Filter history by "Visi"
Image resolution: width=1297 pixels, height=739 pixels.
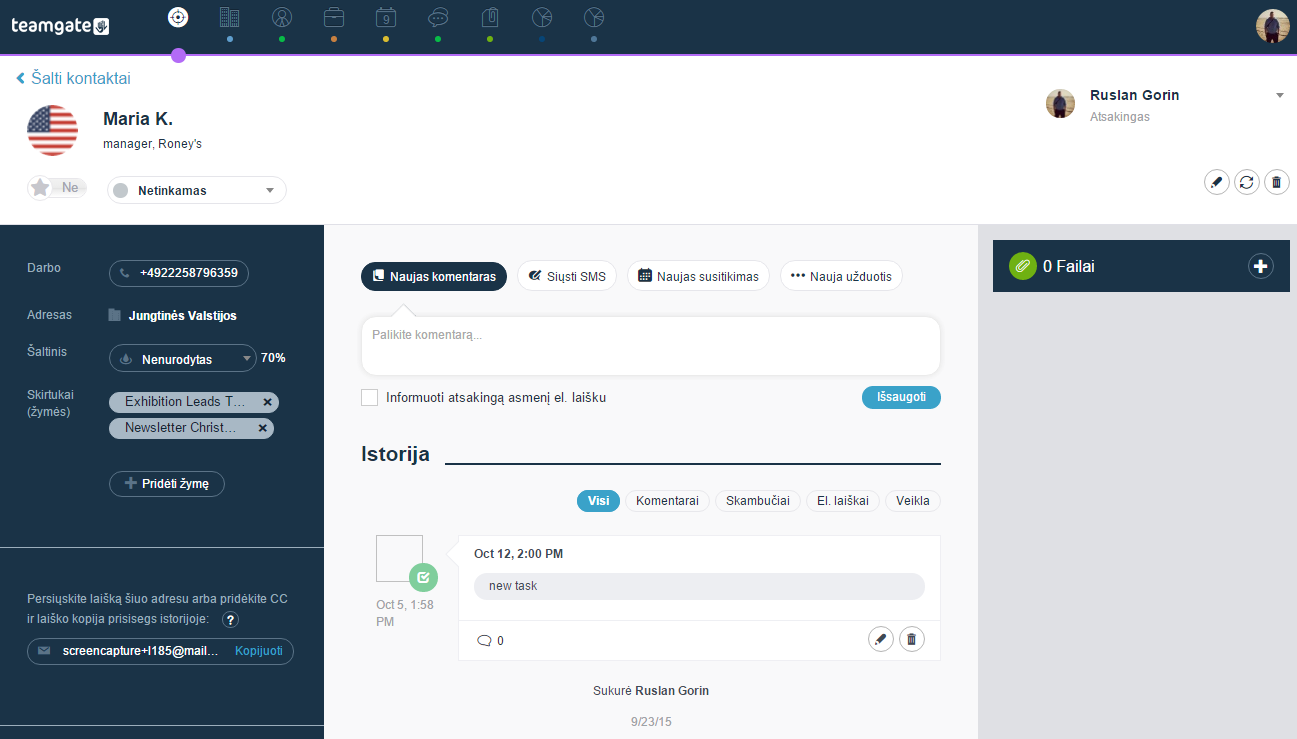[x=598, y=501]
